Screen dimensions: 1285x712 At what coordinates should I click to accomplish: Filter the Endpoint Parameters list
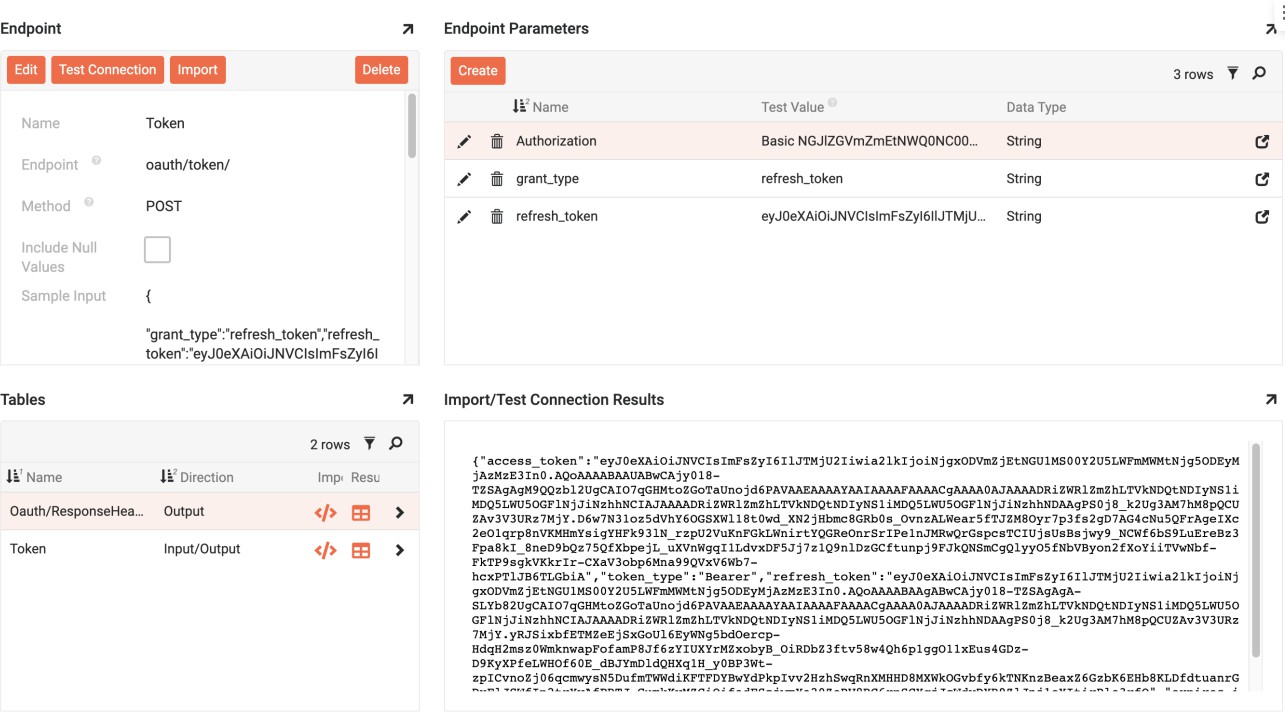1233,73
